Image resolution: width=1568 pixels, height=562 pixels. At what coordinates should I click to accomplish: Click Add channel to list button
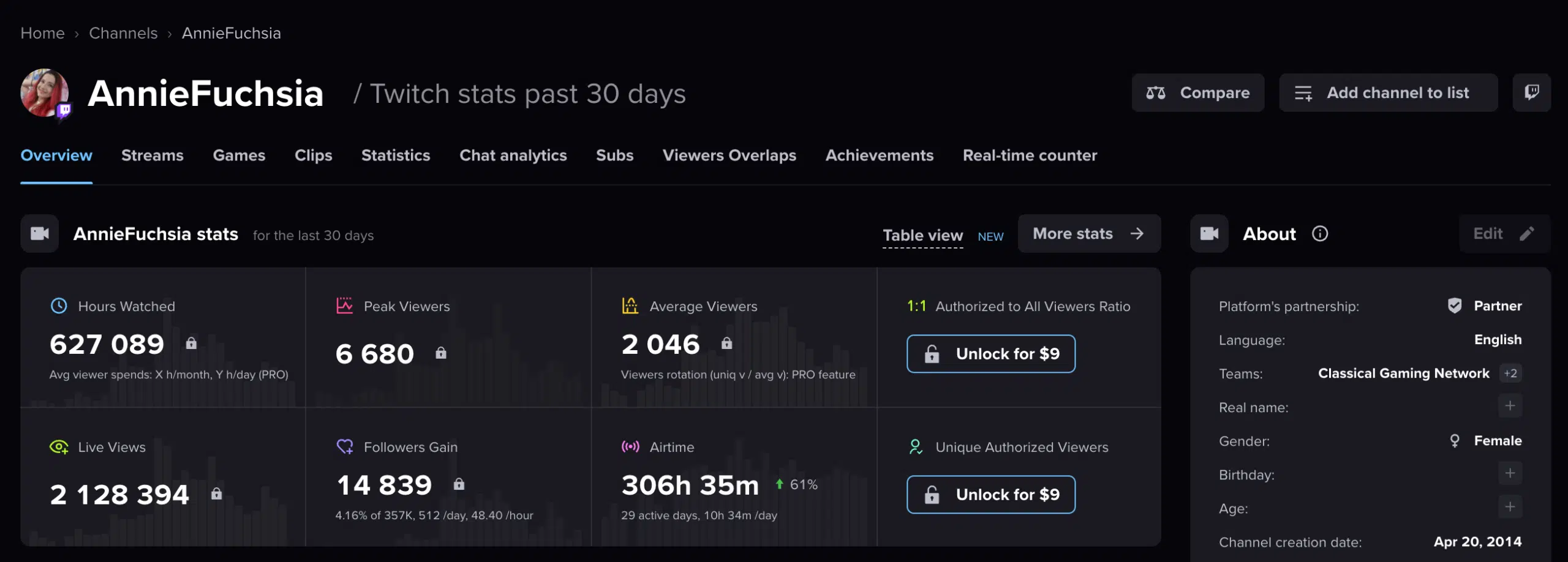[x=1389, y=92]
